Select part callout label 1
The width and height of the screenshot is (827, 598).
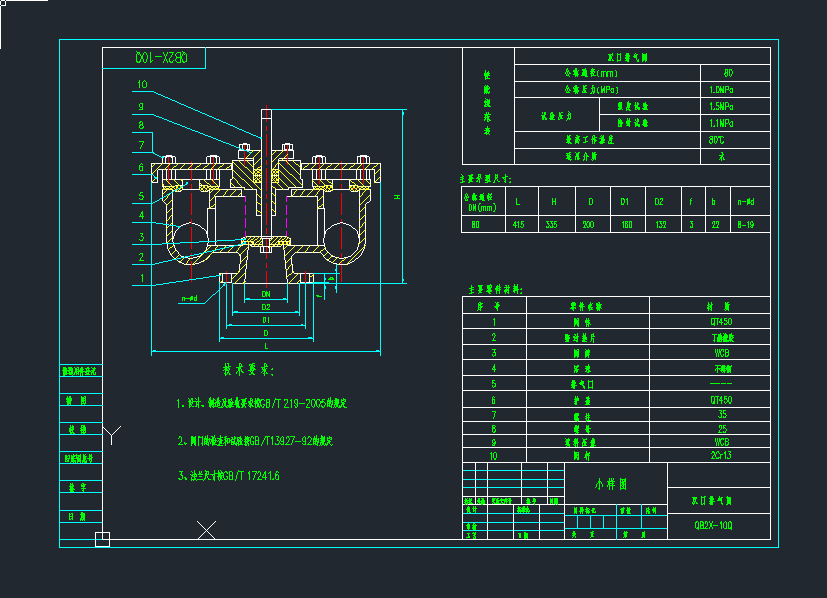[x=142, y=278]
